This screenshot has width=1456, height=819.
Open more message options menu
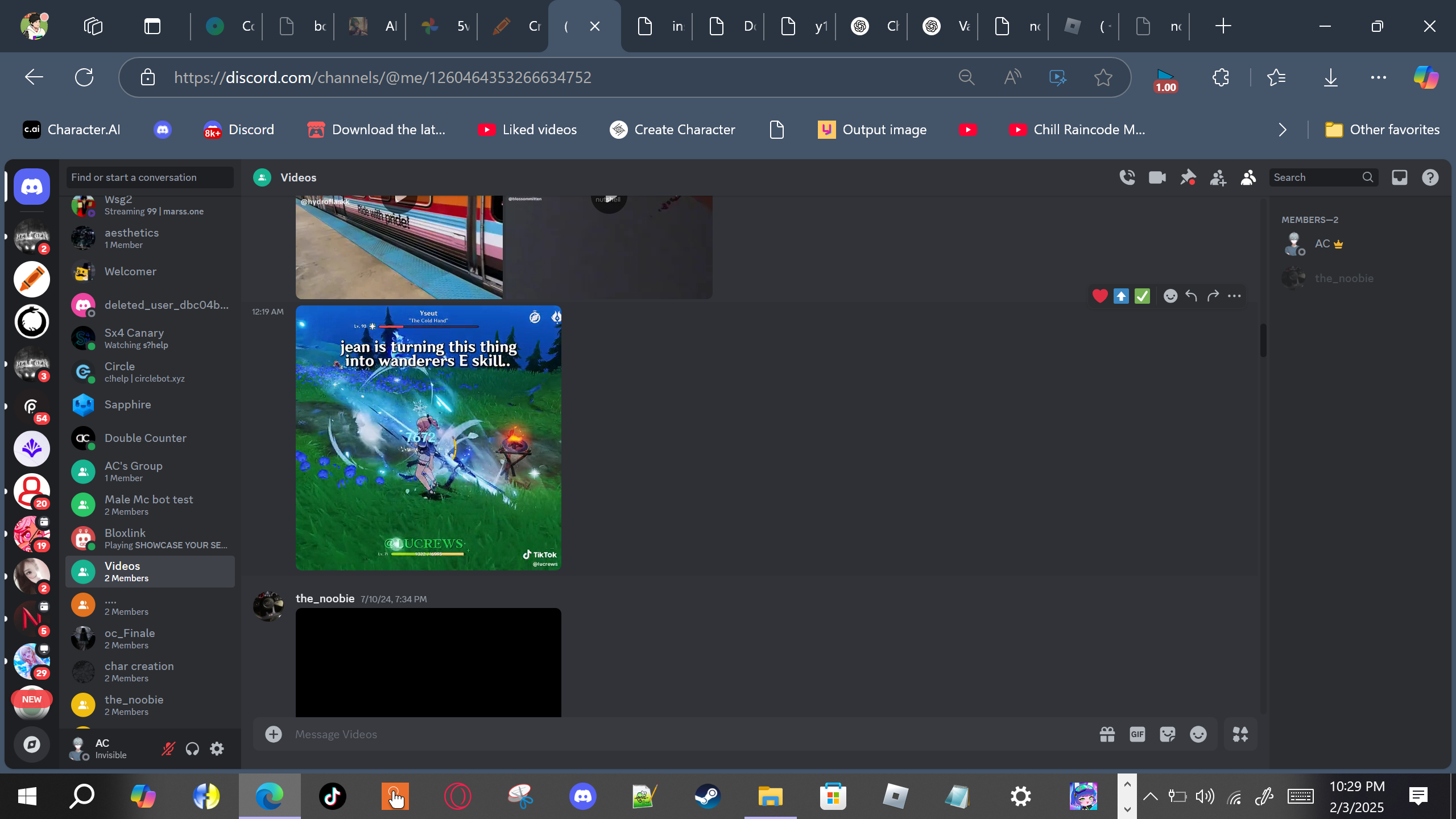point(1234,296)
